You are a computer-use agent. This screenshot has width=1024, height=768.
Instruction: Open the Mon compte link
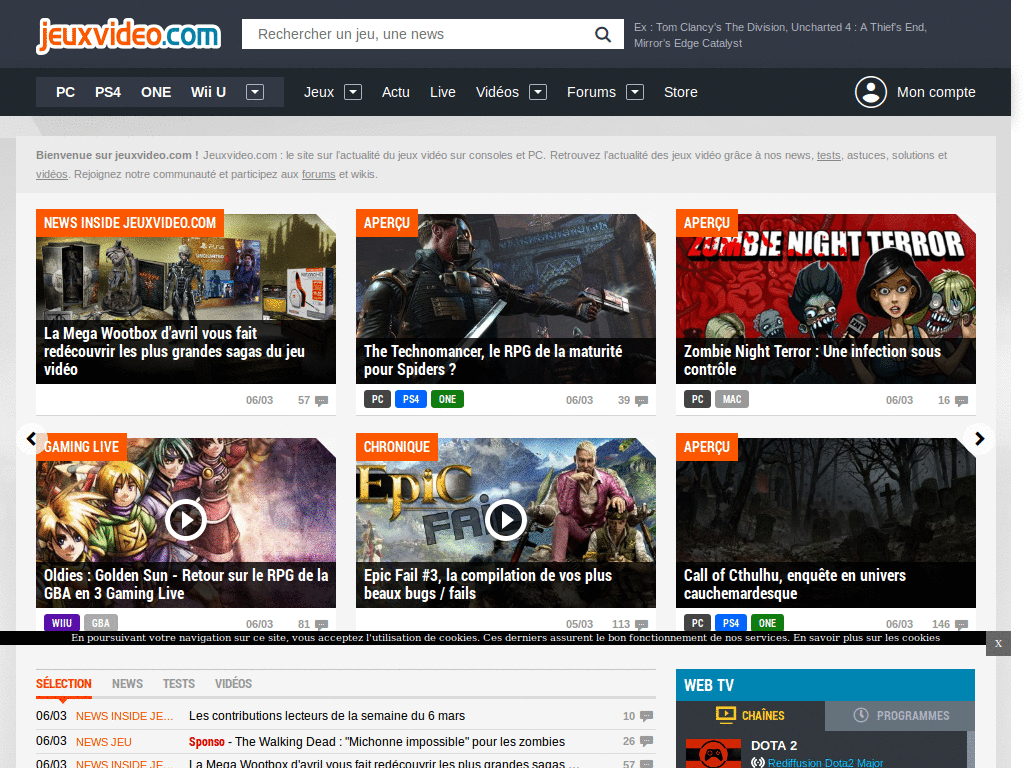936,92
